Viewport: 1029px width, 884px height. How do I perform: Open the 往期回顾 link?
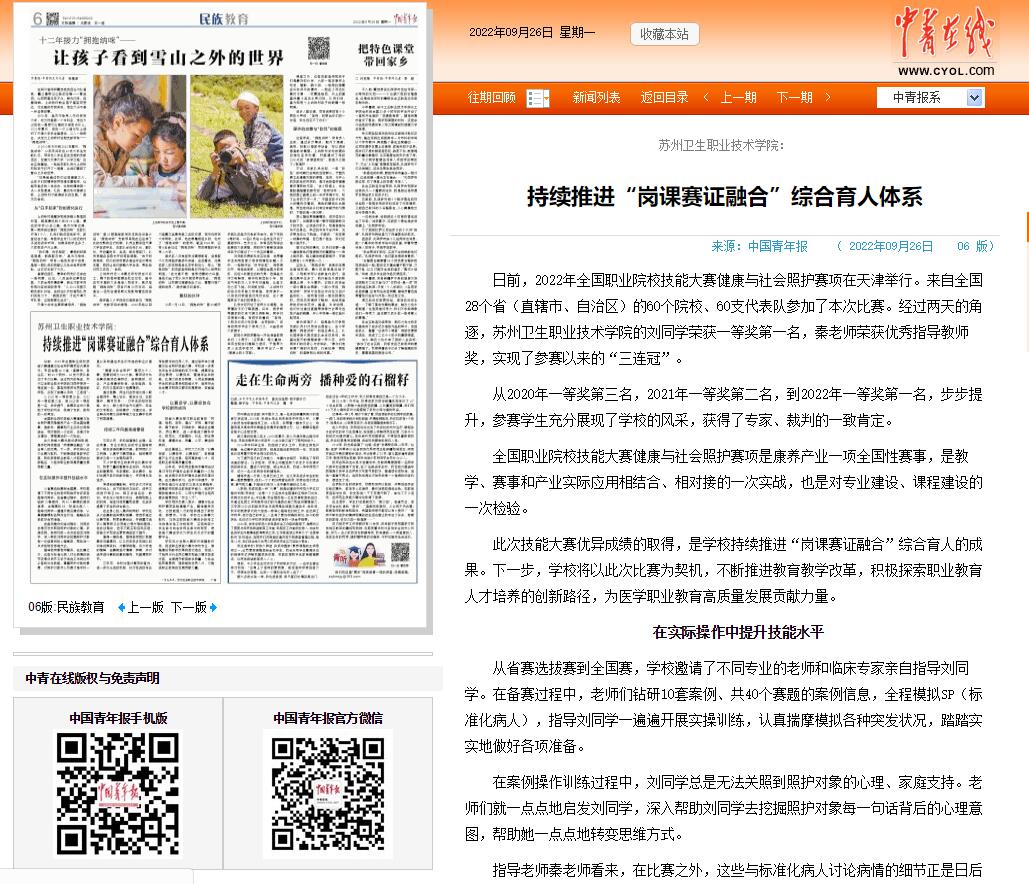(492, 98)
